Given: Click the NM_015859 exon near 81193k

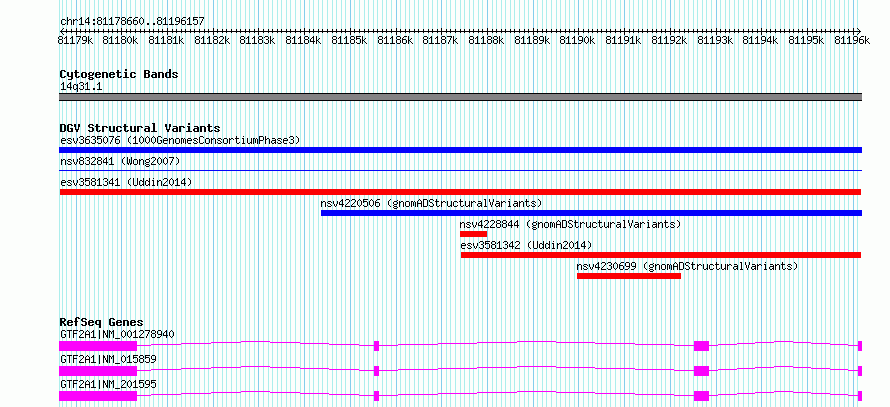Looking at the screenshot, I should 702,371.
